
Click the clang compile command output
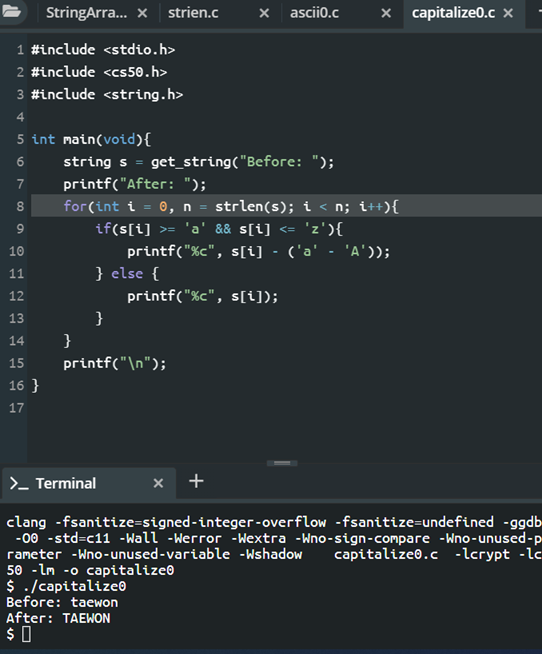pyautogui.click(x=274, y=546)
